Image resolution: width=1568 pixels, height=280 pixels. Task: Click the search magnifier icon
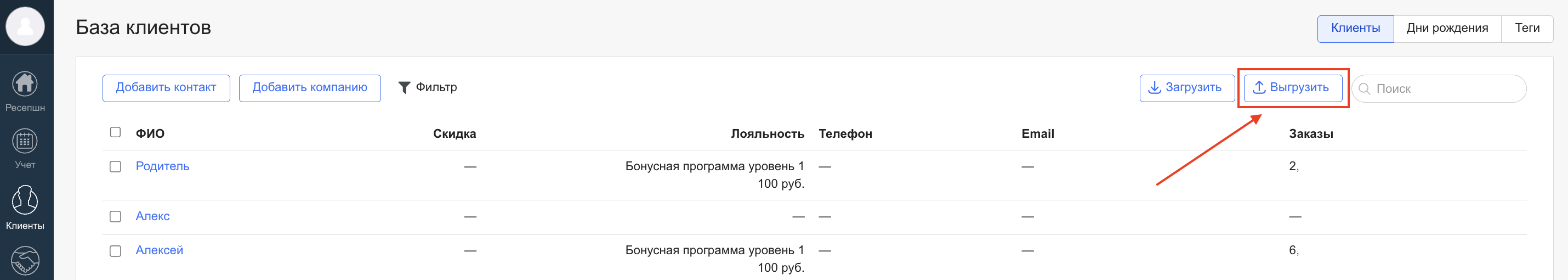coord(1364,89)
